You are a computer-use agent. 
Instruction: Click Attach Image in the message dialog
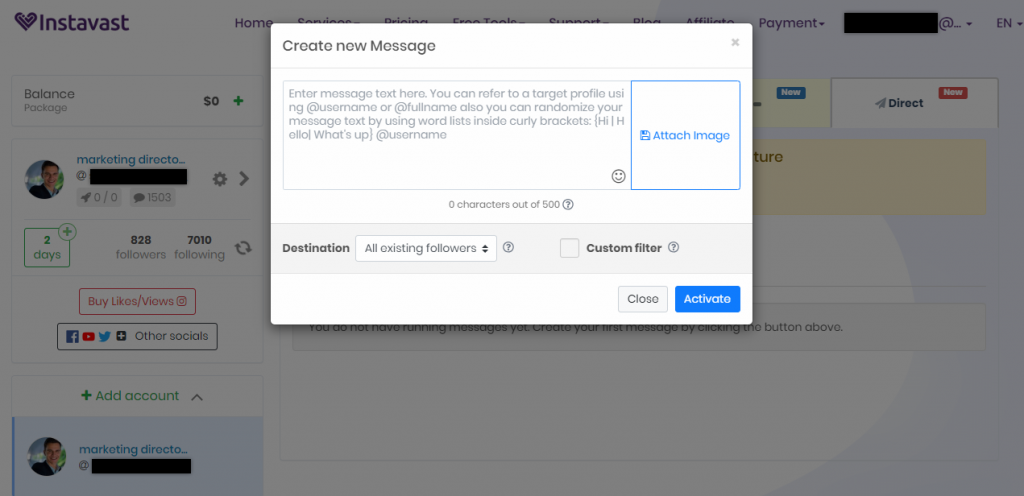(x=685, y=135)
